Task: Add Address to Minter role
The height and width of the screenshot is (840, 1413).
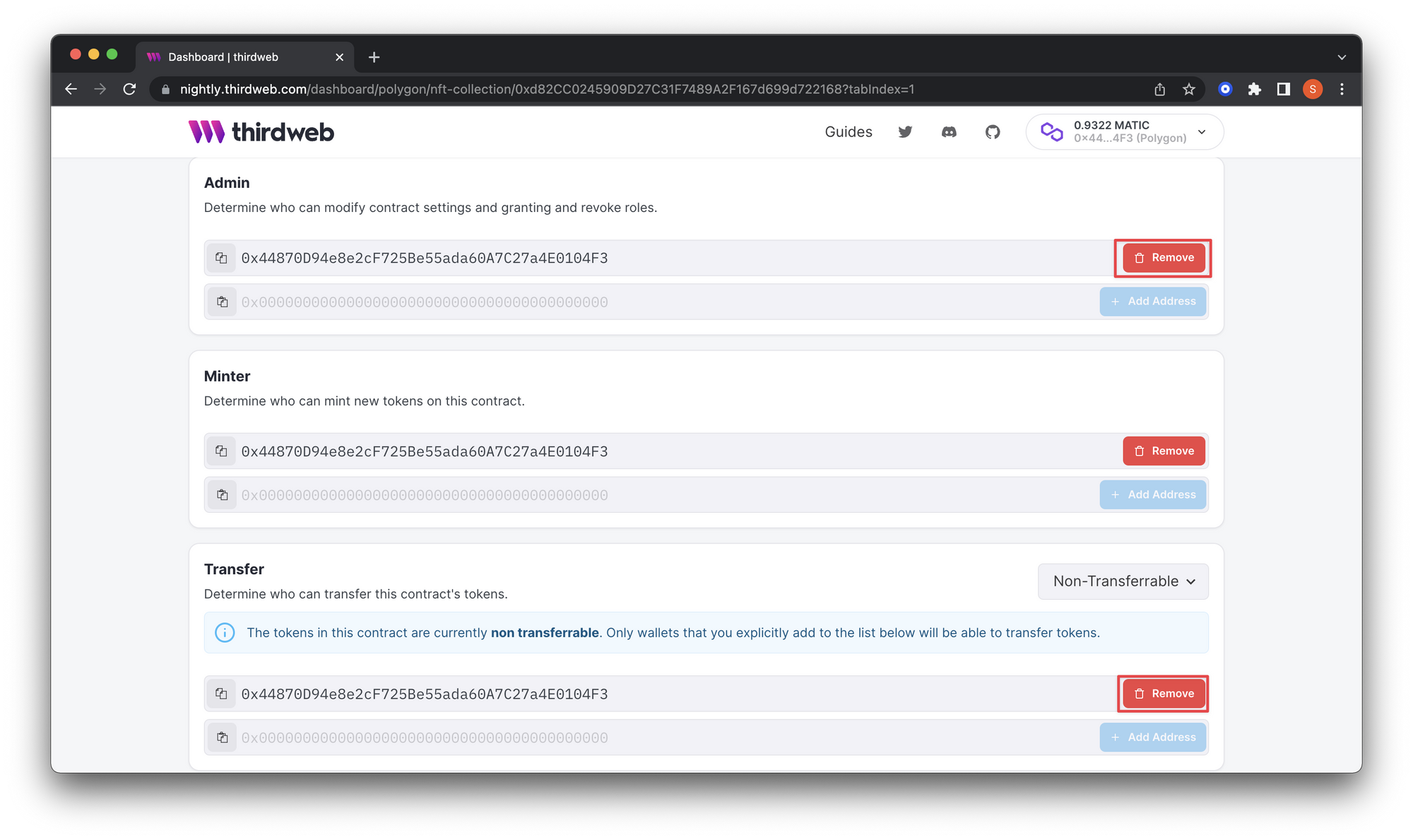Action: pos(1152,495)
